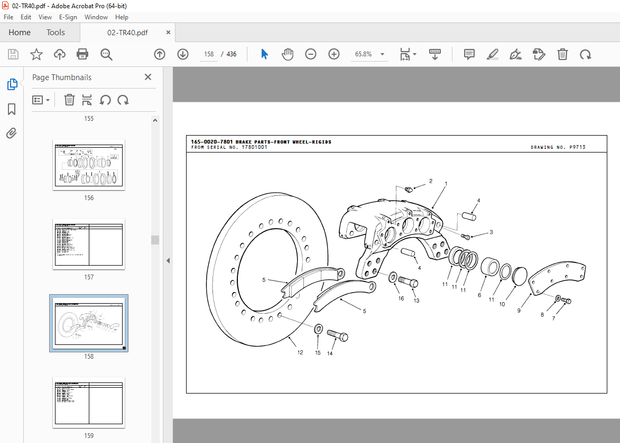
Task: Click the stamp/edit tool icon
Action: coord(539,54)
